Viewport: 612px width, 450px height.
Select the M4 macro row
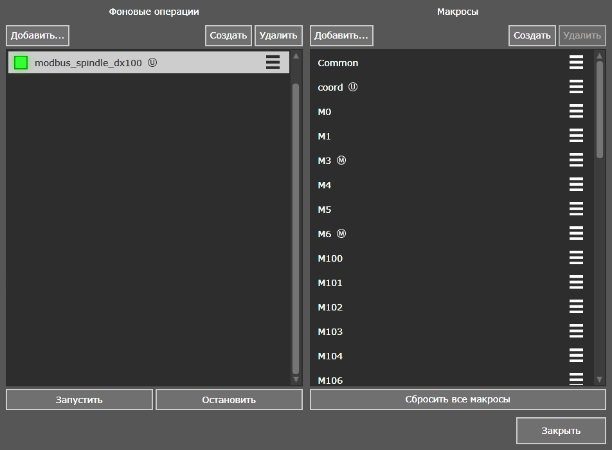tap(452, 185)
